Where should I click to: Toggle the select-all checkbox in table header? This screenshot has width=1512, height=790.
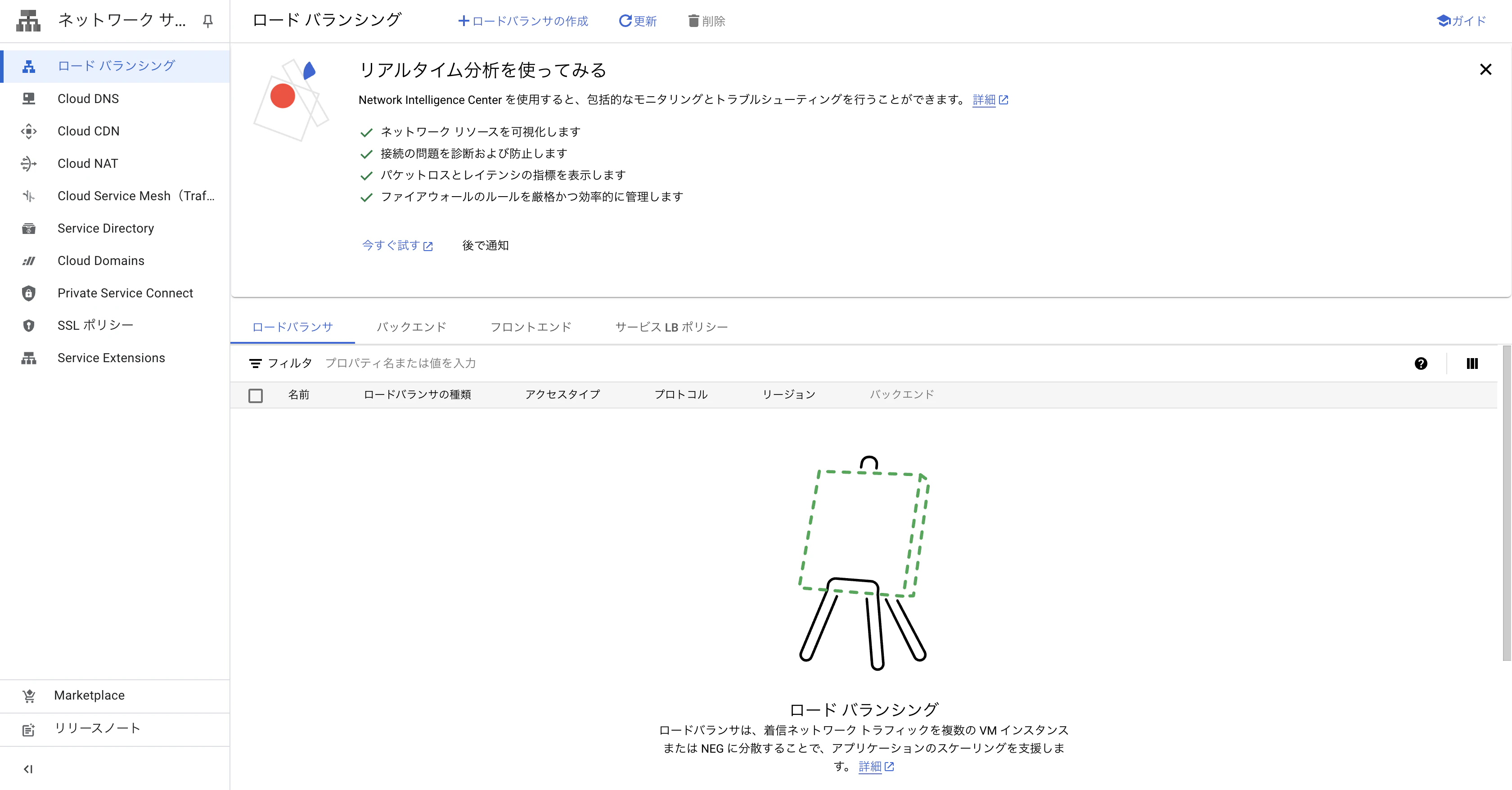pos(255,395)
